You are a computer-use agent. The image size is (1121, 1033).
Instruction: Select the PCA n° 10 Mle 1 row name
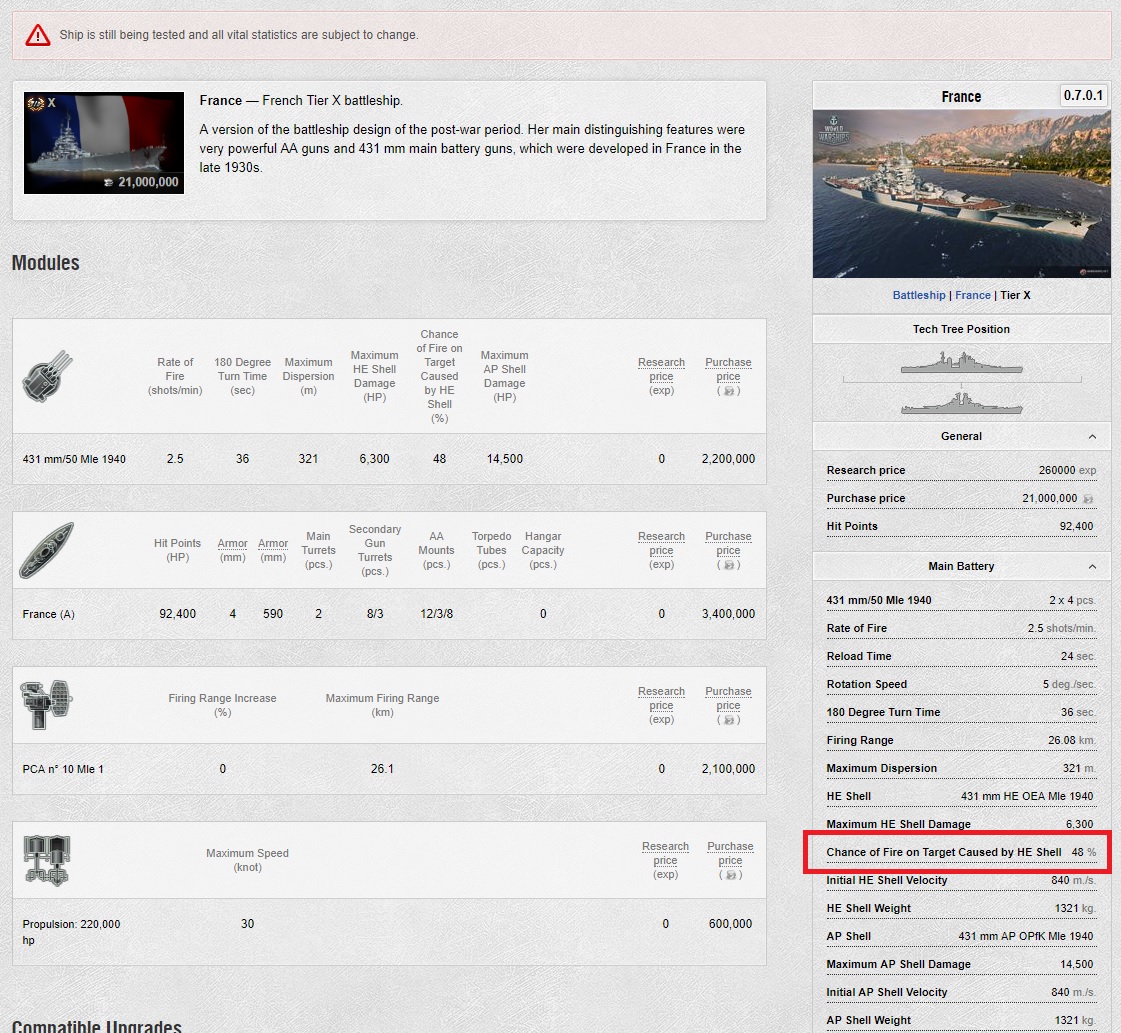coord(63,769)
